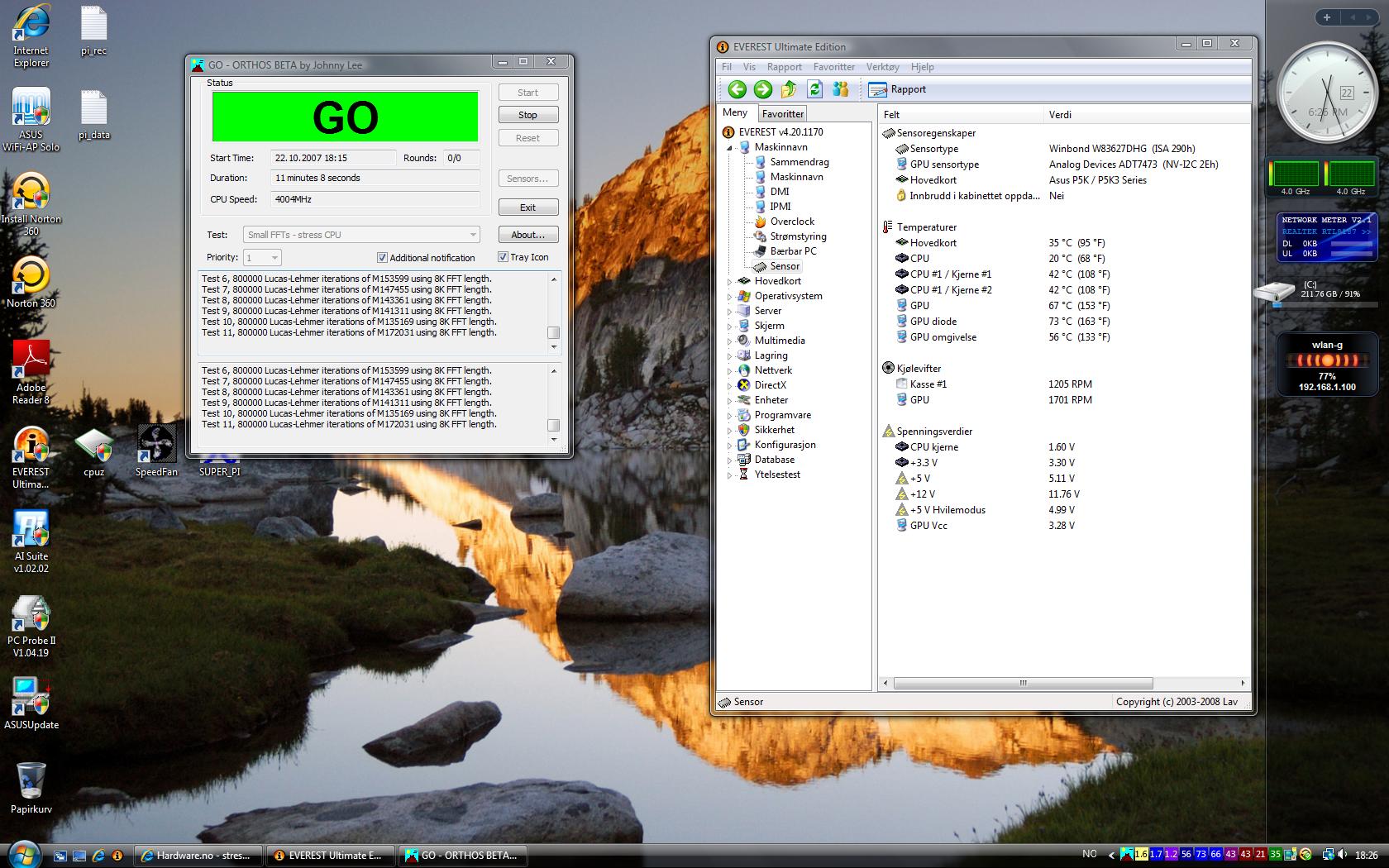Image resolution: width=1389 pixels, height=868 pixels.
Task: Open the Verktøy menu in EVEREST
Action: tap(882, 67)
